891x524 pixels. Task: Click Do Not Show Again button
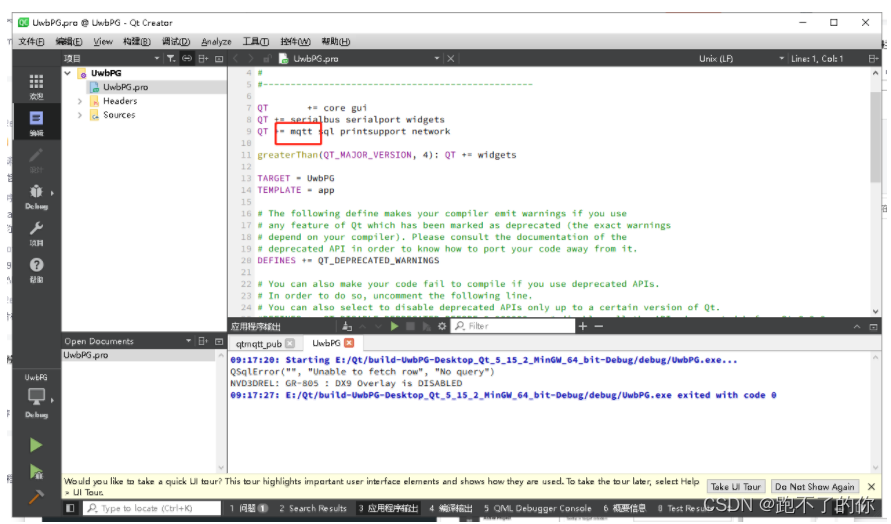click(814, 487)
